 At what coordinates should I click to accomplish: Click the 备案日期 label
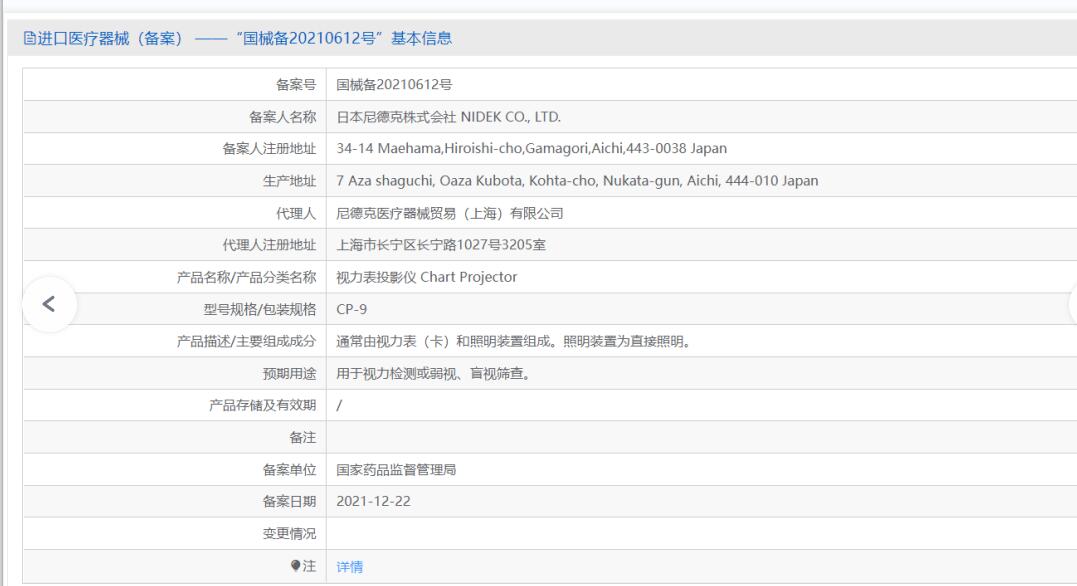point(289,502)
